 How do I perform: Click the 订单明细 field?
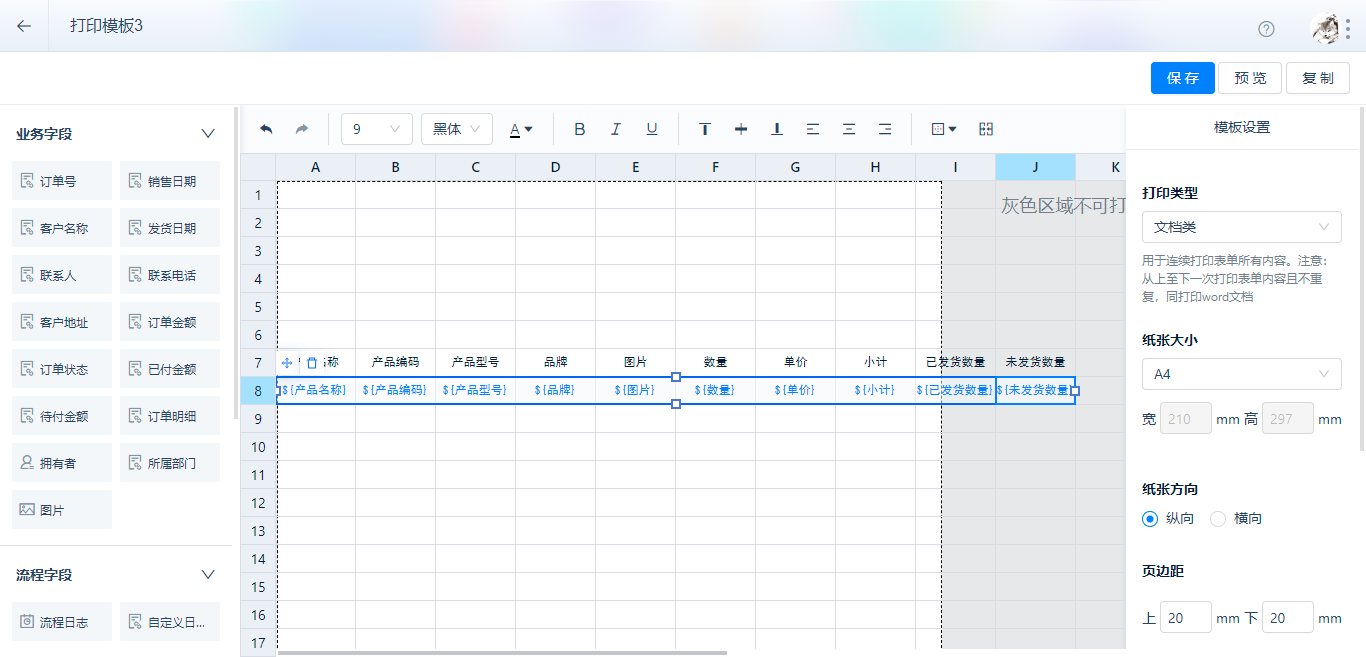click(170, 416)
